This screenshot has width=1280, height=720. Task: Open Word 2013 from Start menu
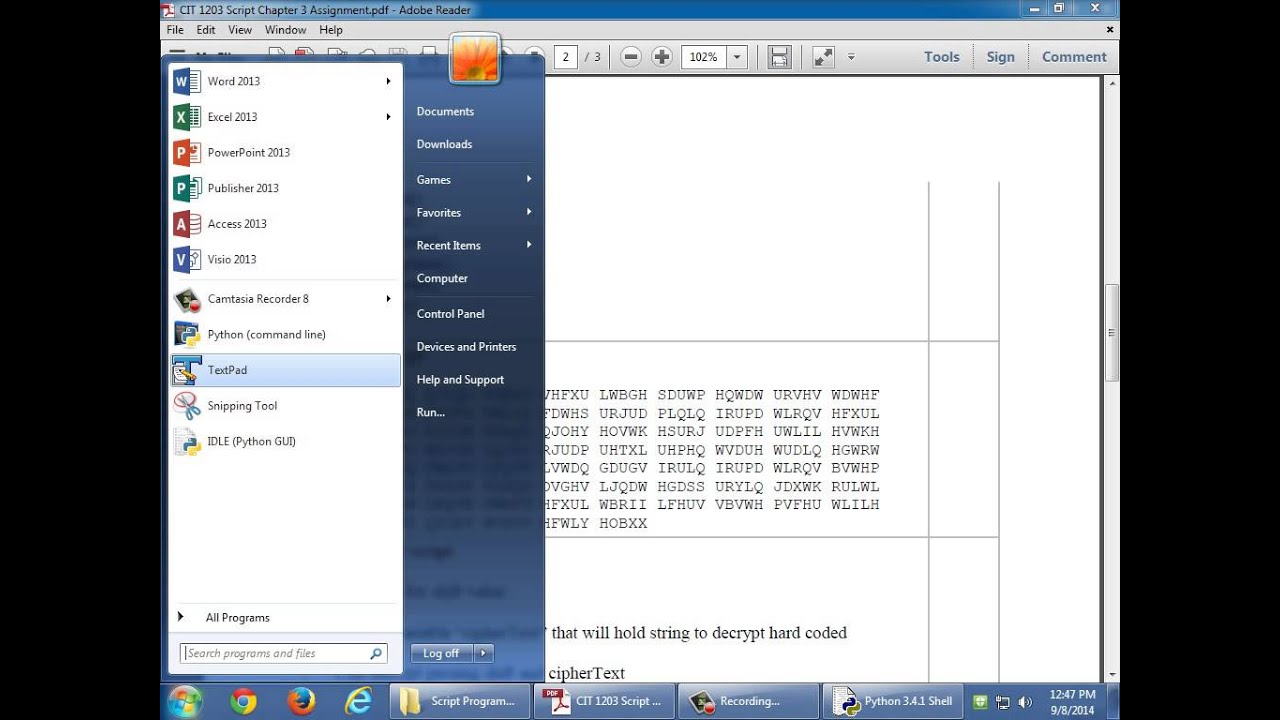point(285,81)
